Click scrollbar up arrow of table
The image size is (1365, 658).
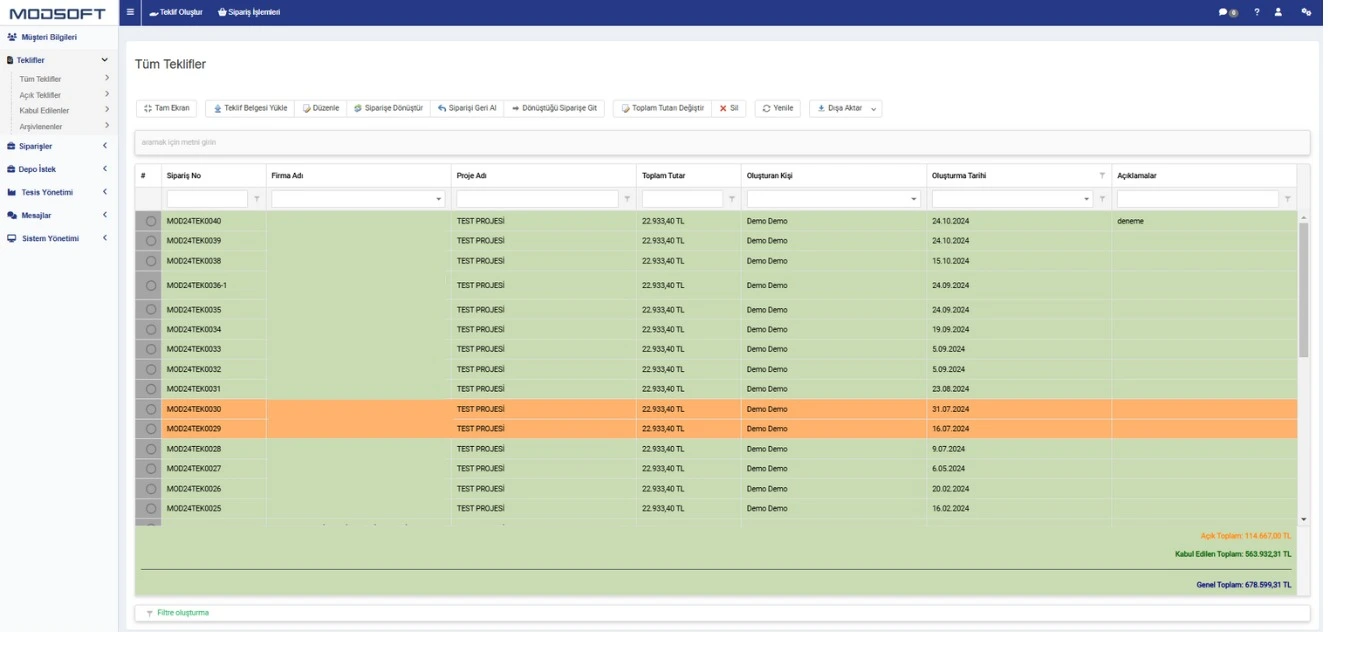click(x=1303, y=217)
